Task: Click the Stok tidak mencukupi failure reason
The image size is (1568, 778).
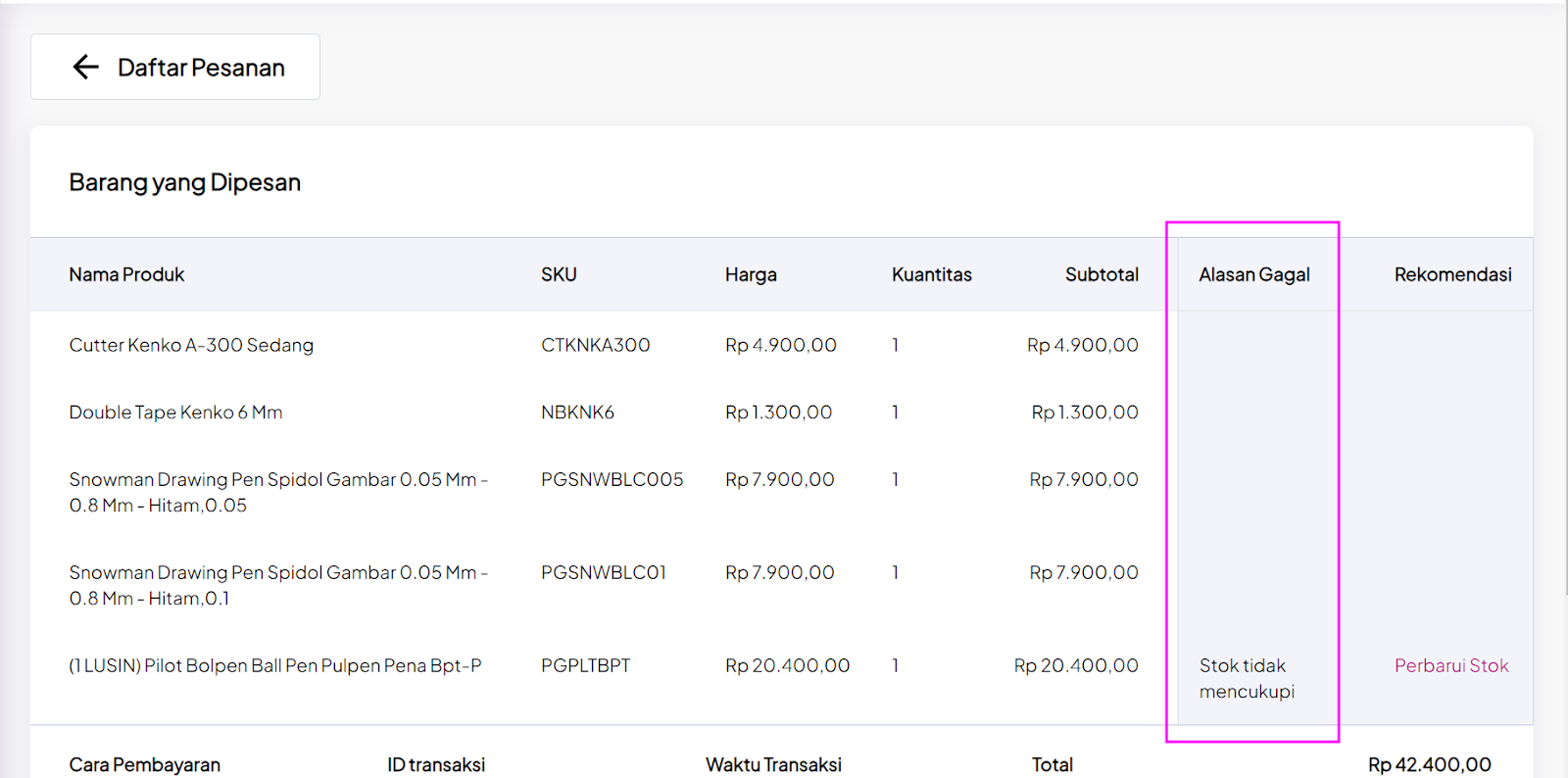Action: click(x=1247, y=678)
